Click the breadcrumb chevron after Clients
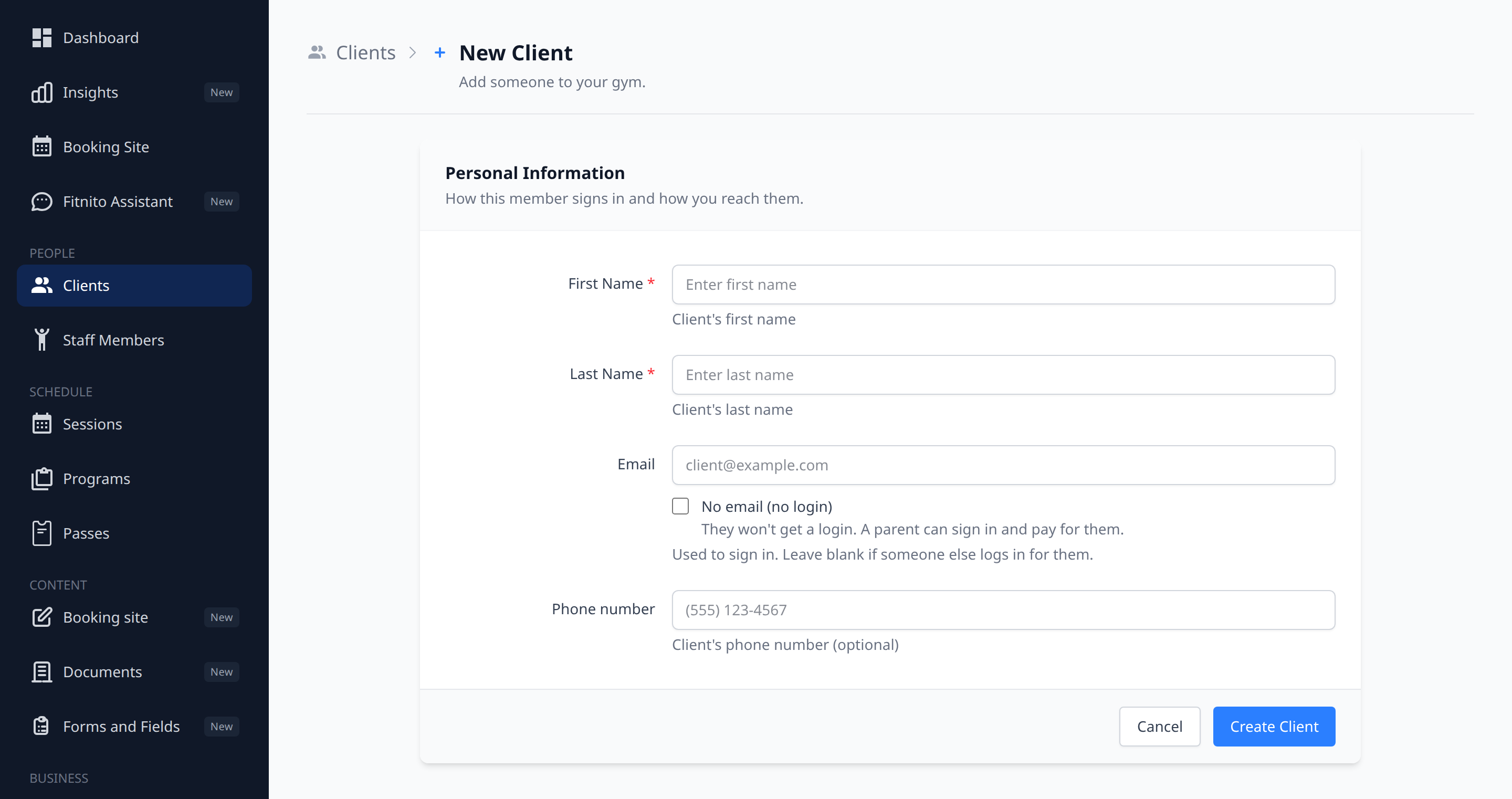The height and width of the screenshot is (799, 1512). tap(413, 53)
